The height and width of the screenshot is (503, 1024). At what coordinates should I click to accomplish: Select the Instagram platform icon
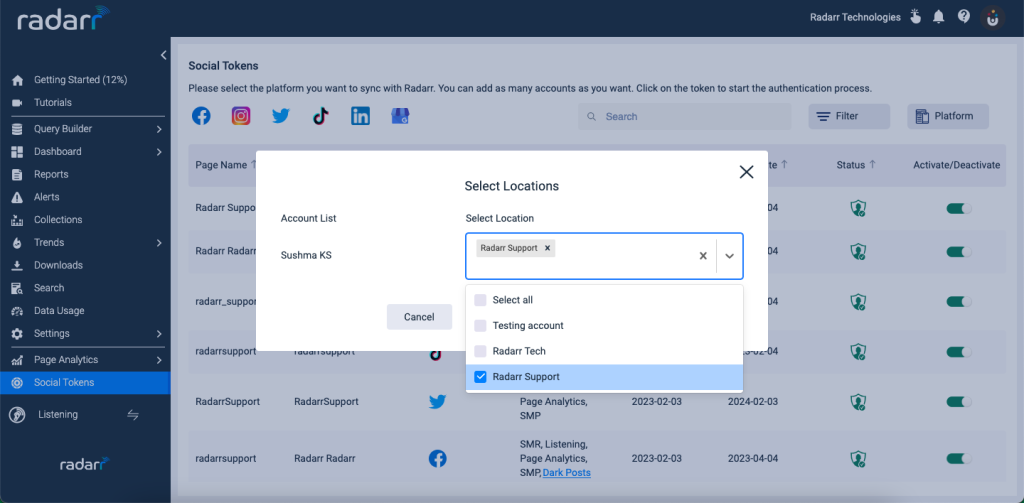click(x=241, y=116)
